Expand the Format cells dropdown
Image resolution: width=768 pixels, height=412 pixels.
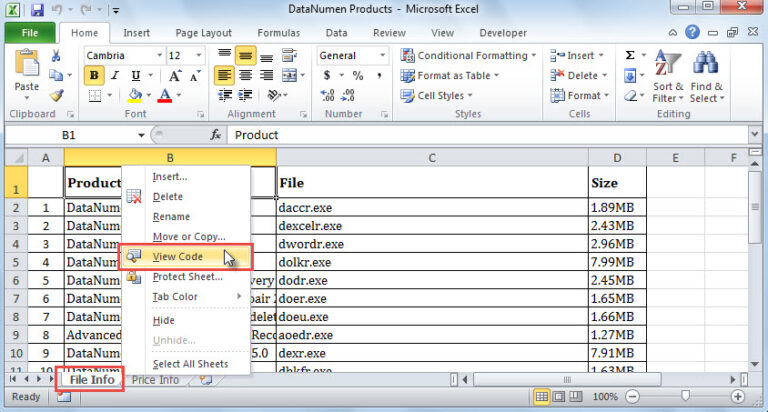579,96
